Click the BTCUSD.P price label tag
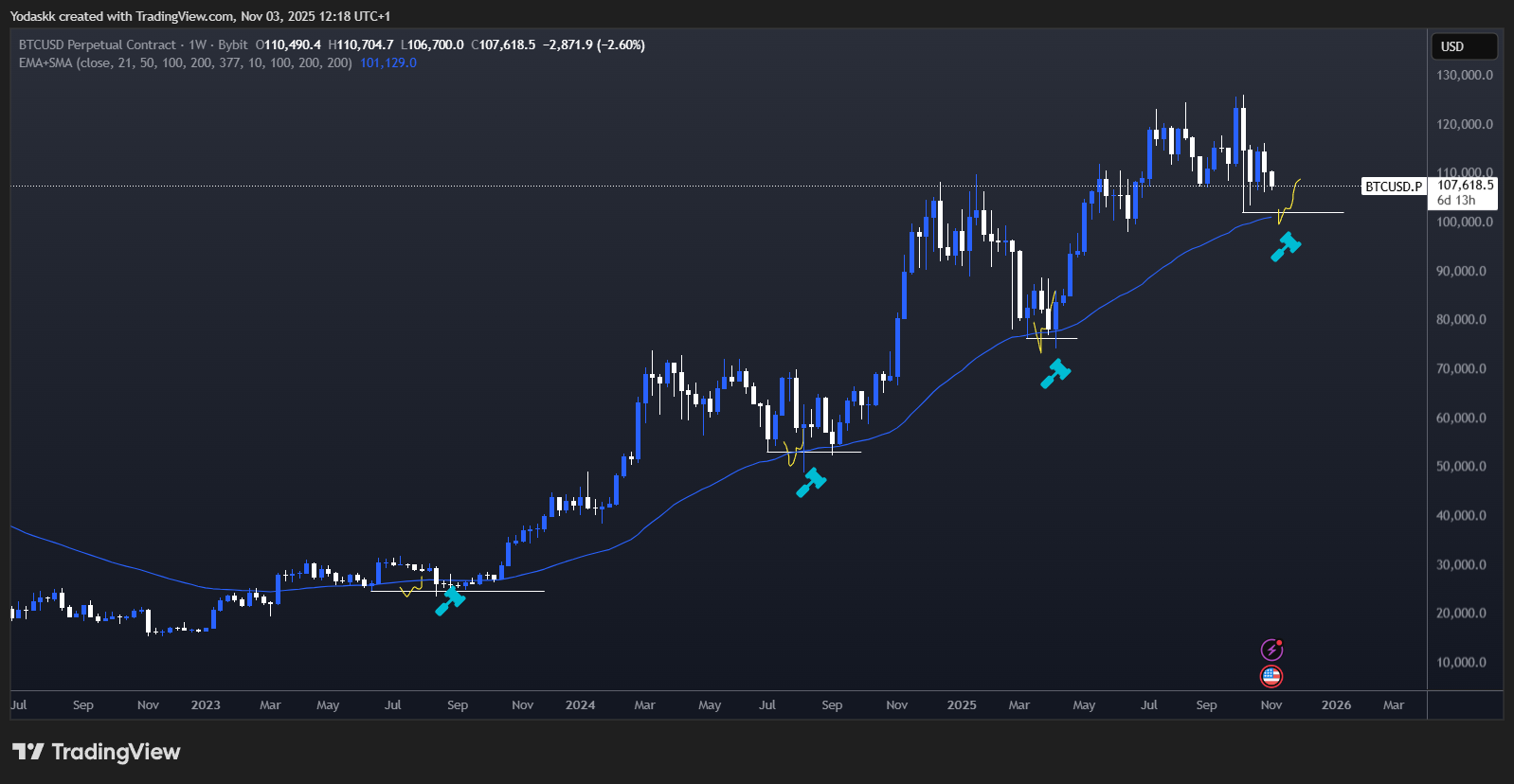 point(1393,187)
